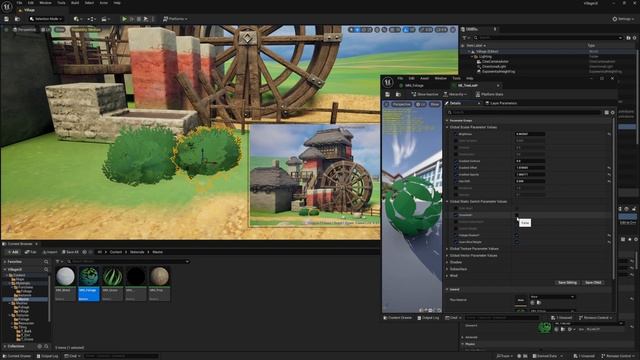Viewport: 640px width, 360px height.
Task: Open the Cinematics dropdown in main toolbar
Action: click(x=105, y=19)
